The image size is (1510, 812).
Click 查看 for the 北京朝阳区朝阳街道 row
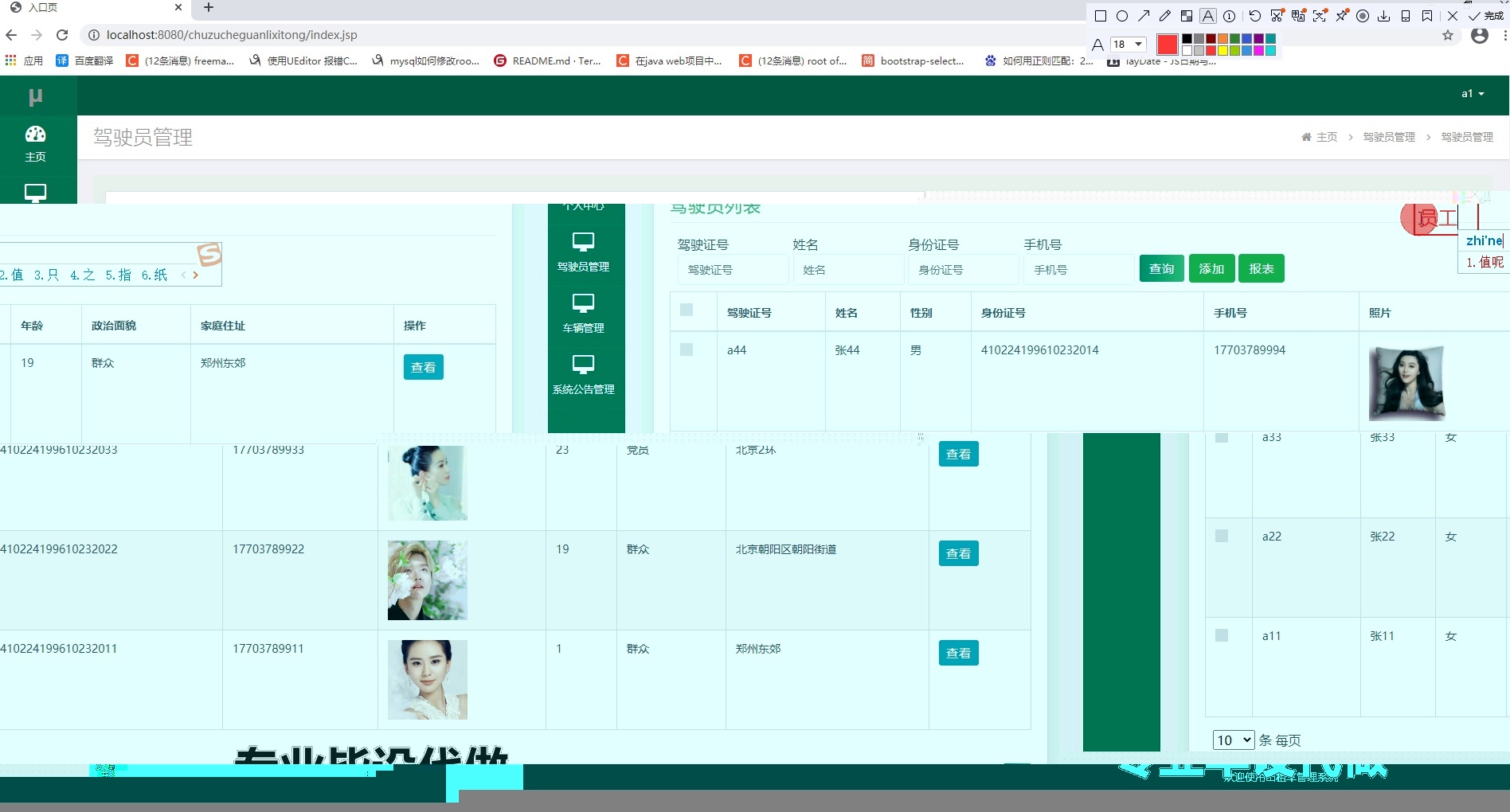point(959,553)
